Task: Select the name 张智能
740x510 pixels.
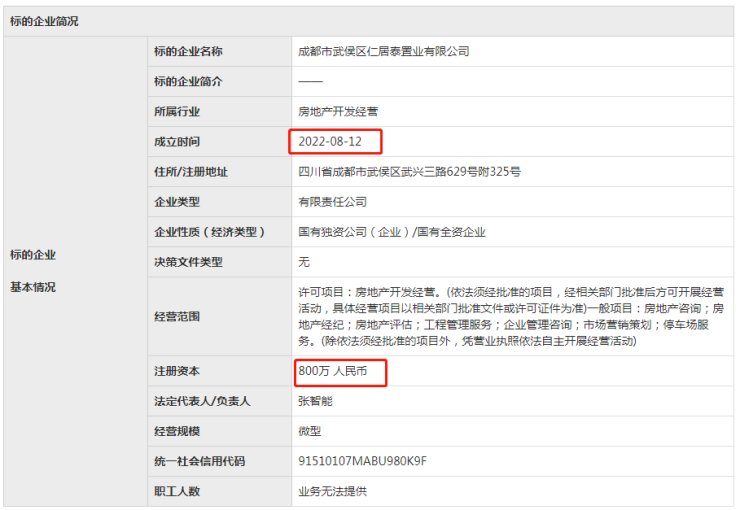Action: 315,401
